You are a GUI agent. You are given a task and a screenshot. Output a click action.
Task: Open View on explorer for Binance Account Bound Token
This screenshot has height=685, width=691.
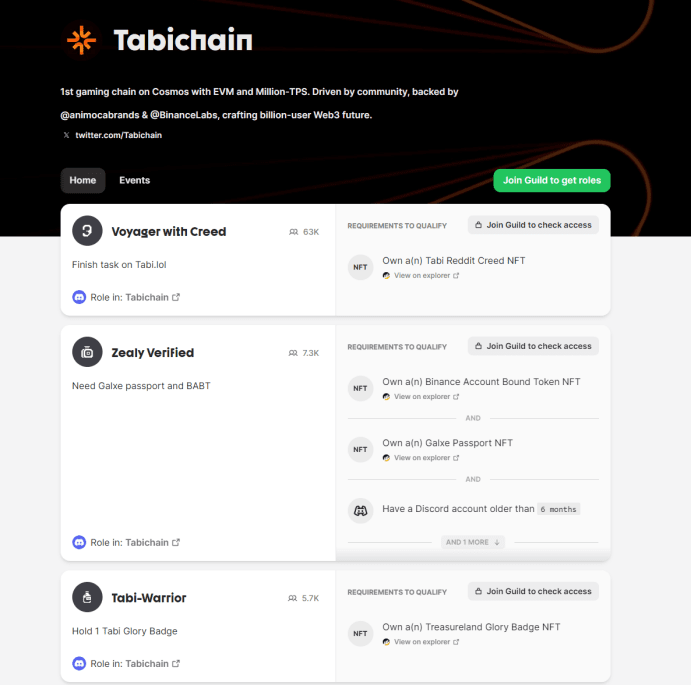tap(421, 397)
